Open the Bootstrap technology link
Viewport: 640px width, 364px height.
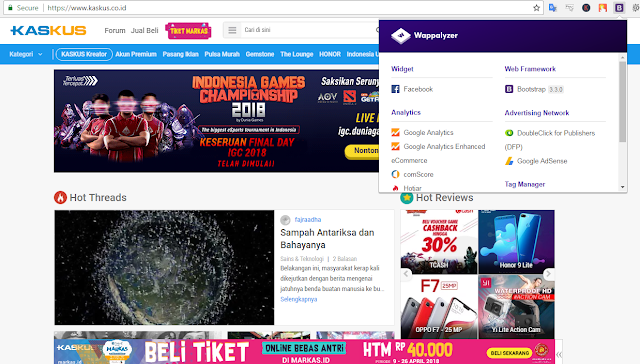[531, 89]
